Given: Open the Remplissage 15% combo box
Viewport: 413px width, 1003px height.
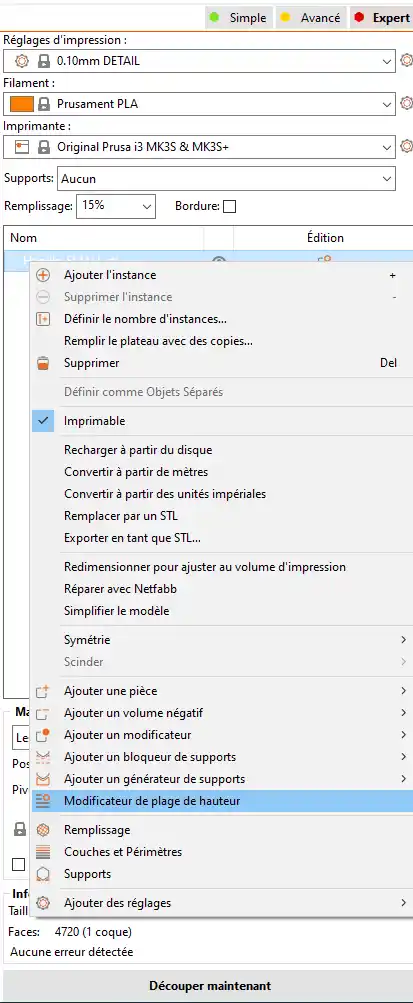Looking at the screenshot, I should pos(116,206).
